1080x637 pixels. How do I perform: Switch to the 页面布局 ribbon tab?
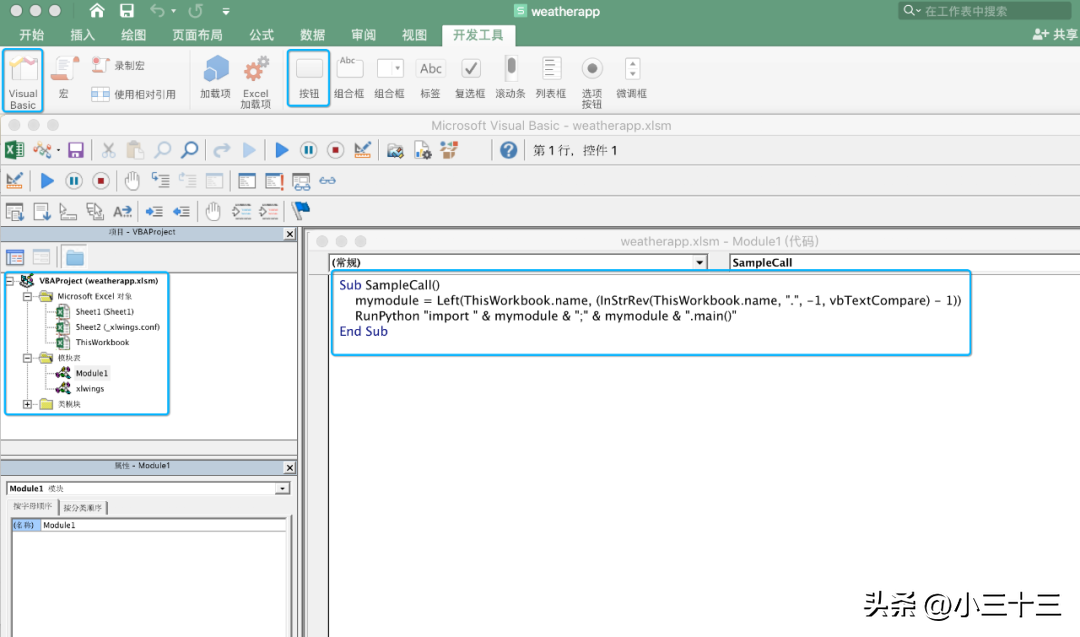pos(198,35)
